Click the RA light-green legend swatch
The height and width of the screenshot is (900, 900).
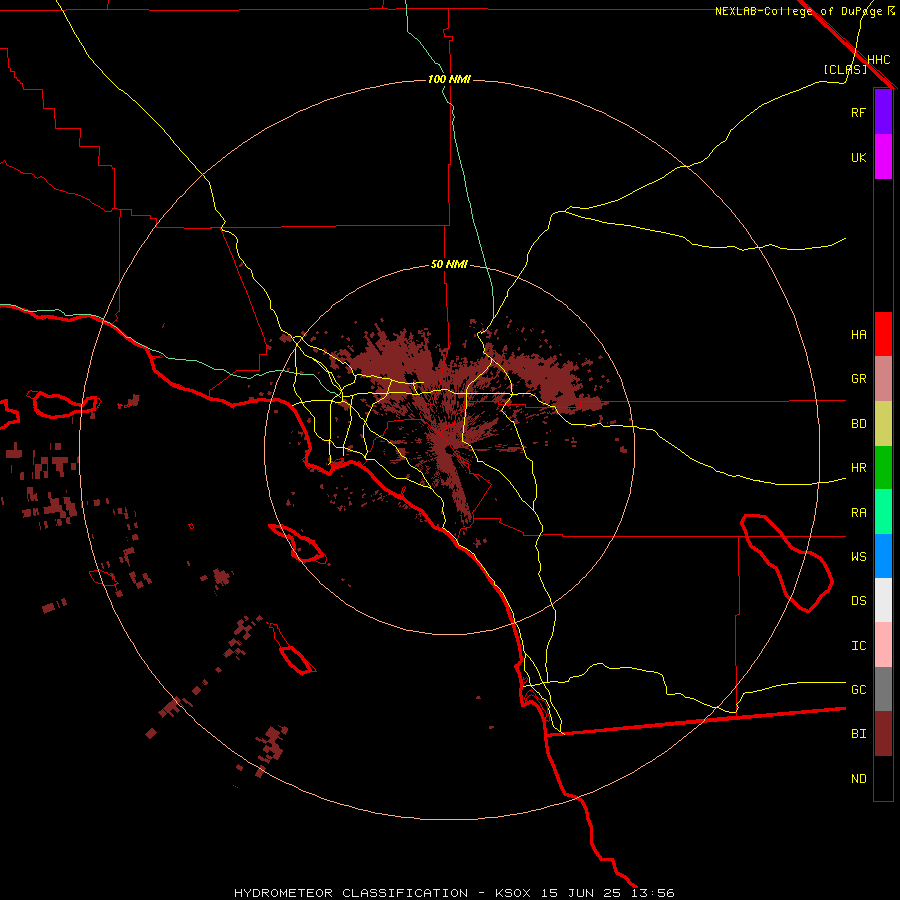pyautogui.click(x=883, y=512)
